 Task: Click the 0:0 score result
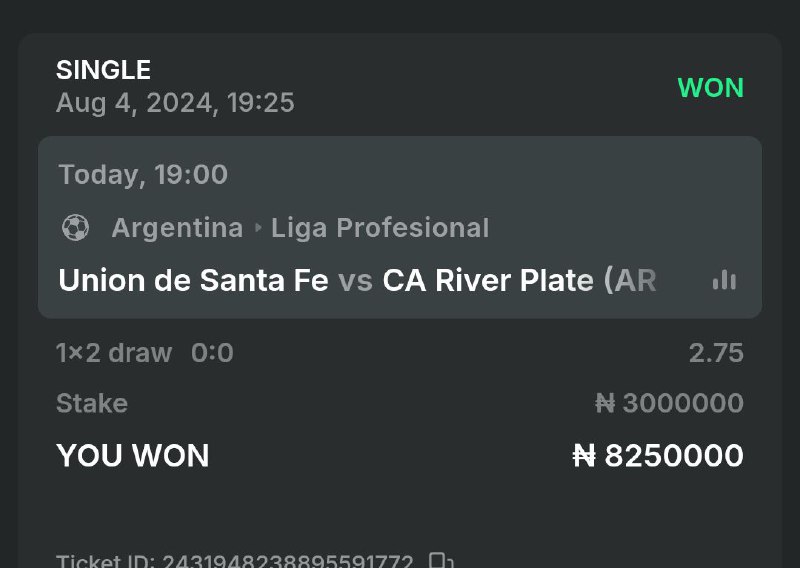pos(212,353)
